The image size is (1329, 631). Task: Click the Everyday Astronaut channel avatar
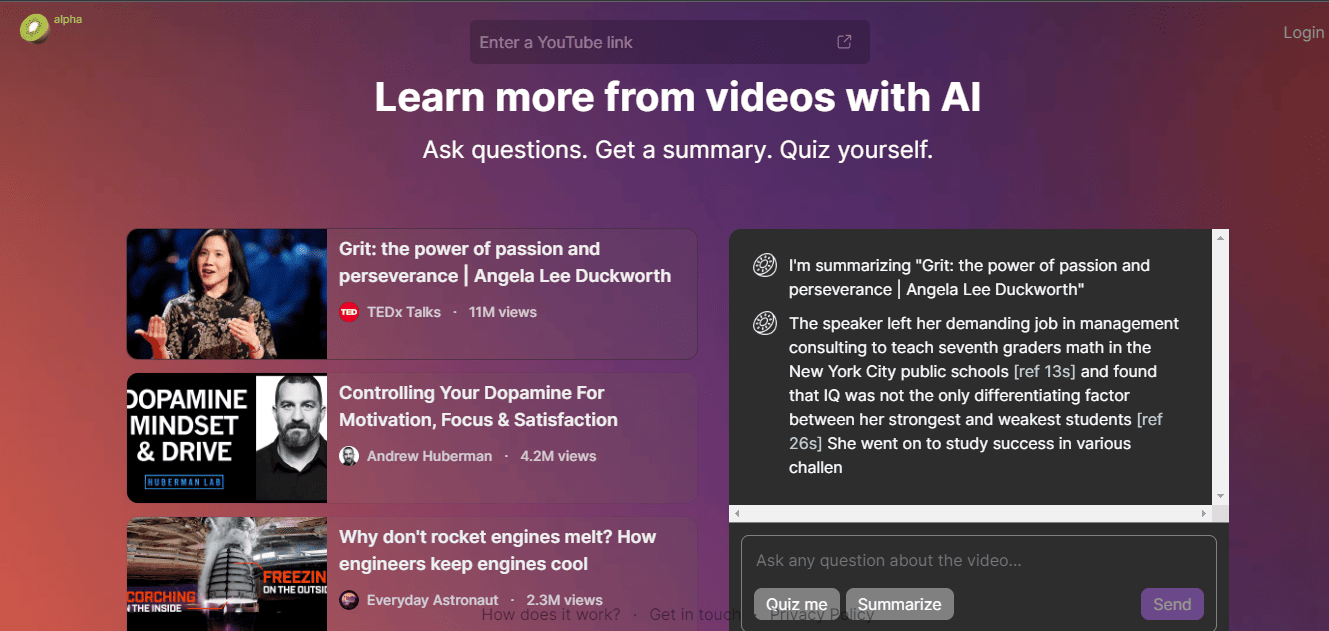click(x=348, y=599)
